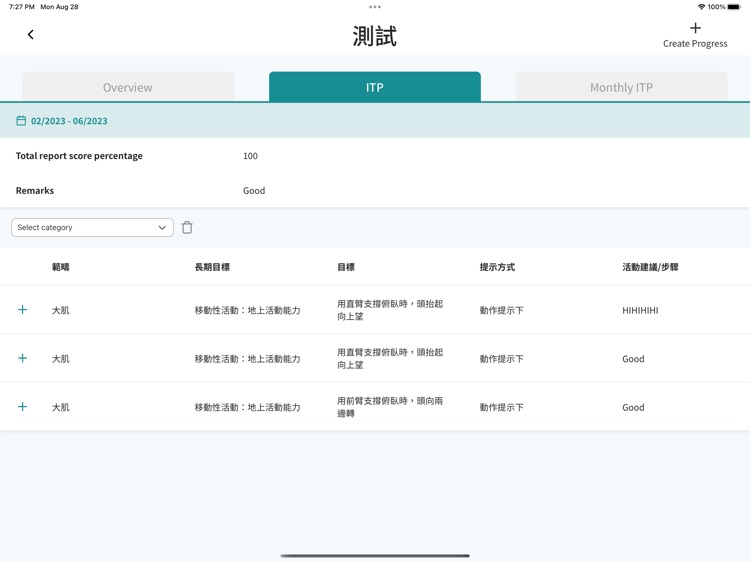Expand the row with HIHIHIHI using plus

(x=22, y=310)
